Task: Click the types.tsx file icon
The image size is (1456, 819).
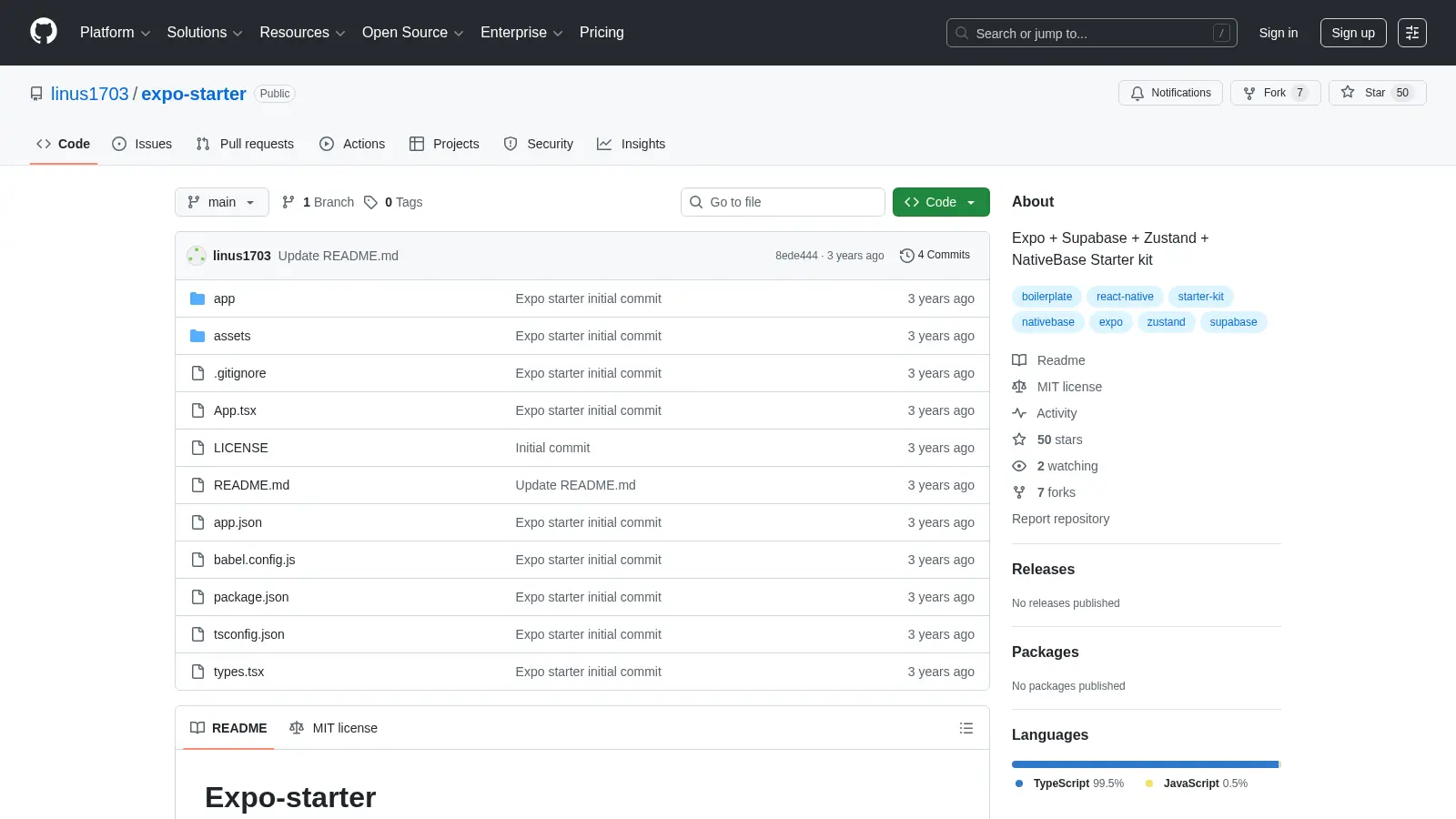Action: pyautogui.click(x=197, y=672)
